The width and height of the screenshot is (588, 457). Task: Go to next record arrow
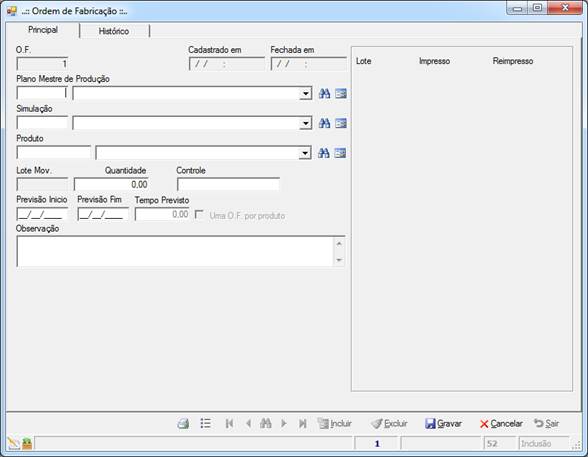click(x=284, y=423)
